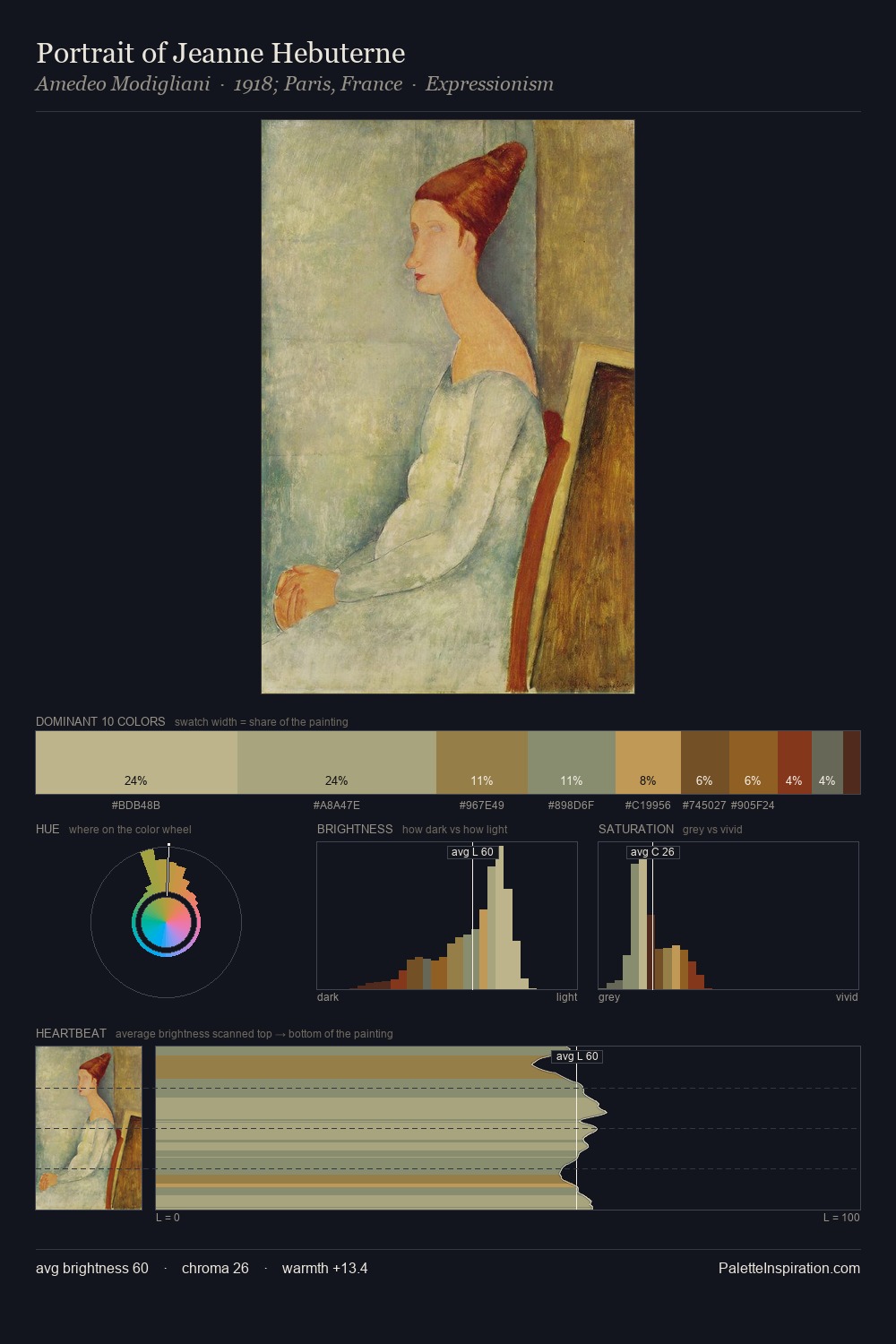This screenshot has width=896, height=1344.
Task: Click the '#A8A47E' hex label
Action: pyautogui.click(x=337, y=806)
